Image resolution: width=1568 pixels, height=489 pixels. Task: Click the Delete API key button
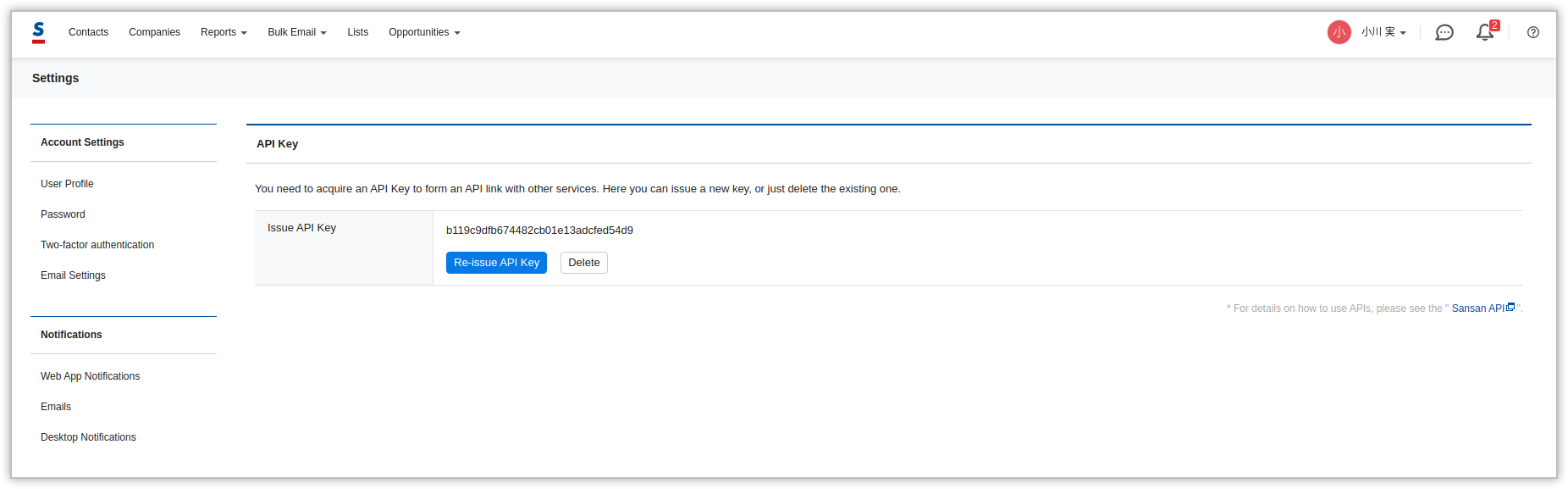(583, 263)
